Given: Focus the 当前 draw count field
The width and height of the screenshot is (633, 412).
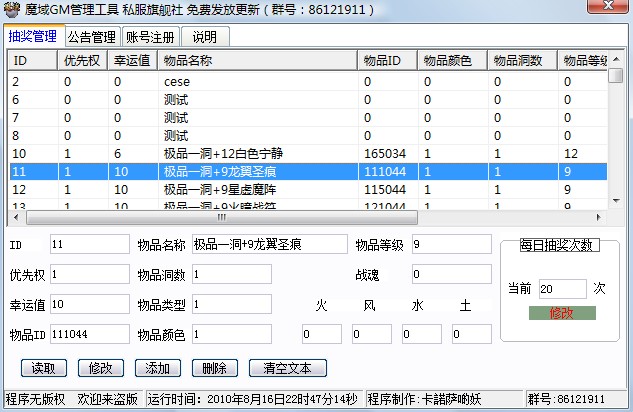Looking at the screenshot, I should click(562, 289).
